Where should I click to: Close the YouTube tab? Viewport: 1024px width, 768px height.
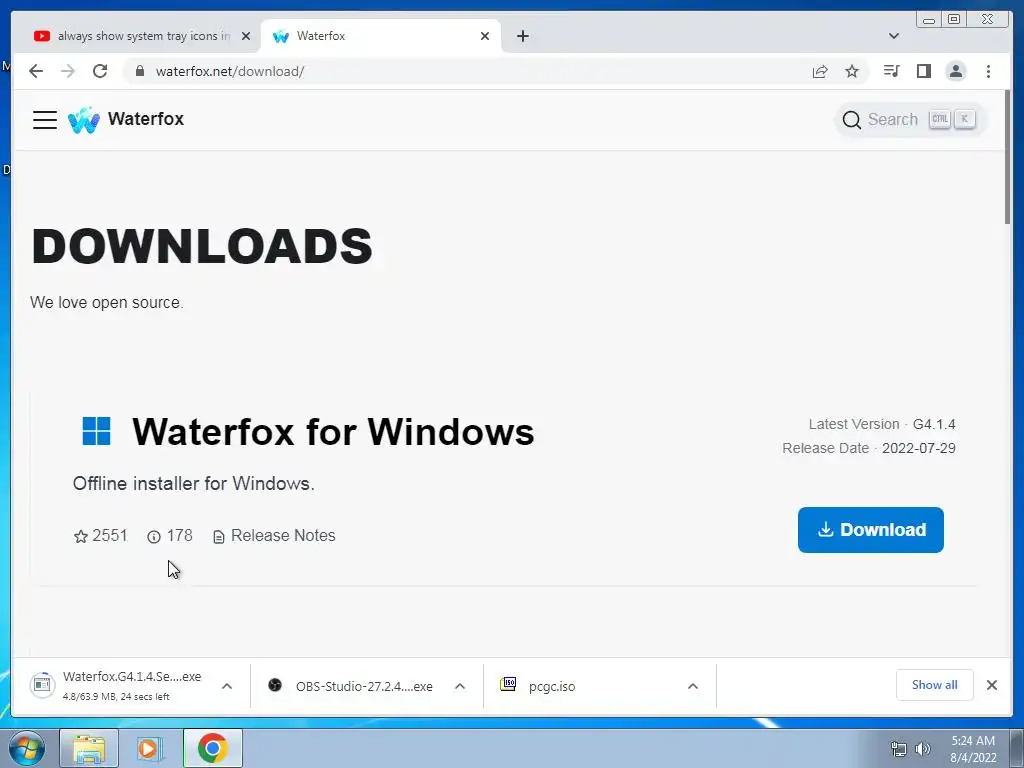(x=246, y=36)
